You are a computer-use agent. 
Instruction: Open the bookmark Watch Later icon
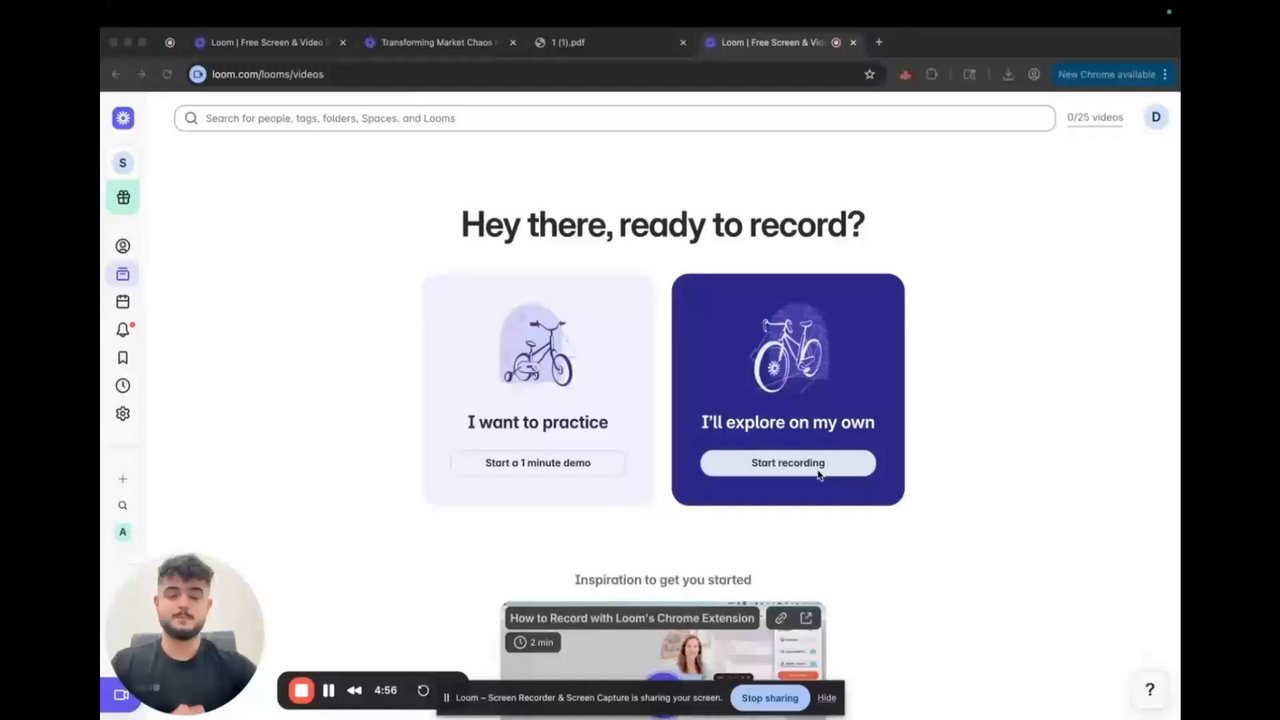[123, 358]
